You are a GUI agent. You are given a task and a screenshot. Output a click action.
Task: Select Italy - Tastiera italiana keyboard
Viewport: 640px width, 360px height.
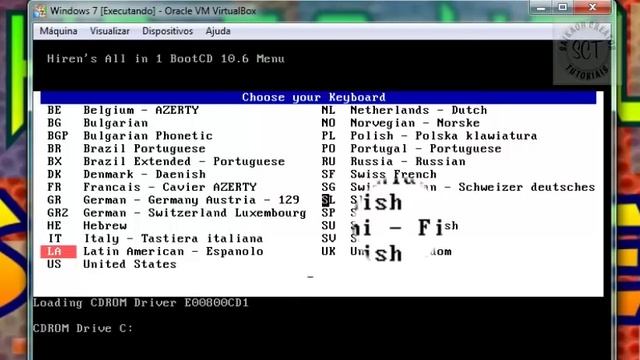(155, 239)
